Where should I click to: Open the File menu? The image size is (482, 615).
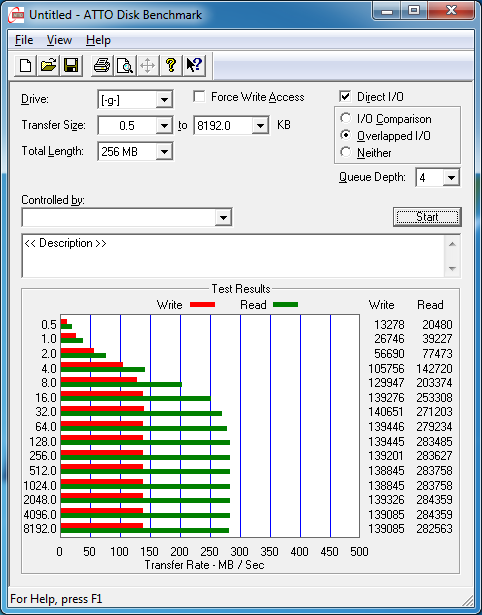point(24,40)
